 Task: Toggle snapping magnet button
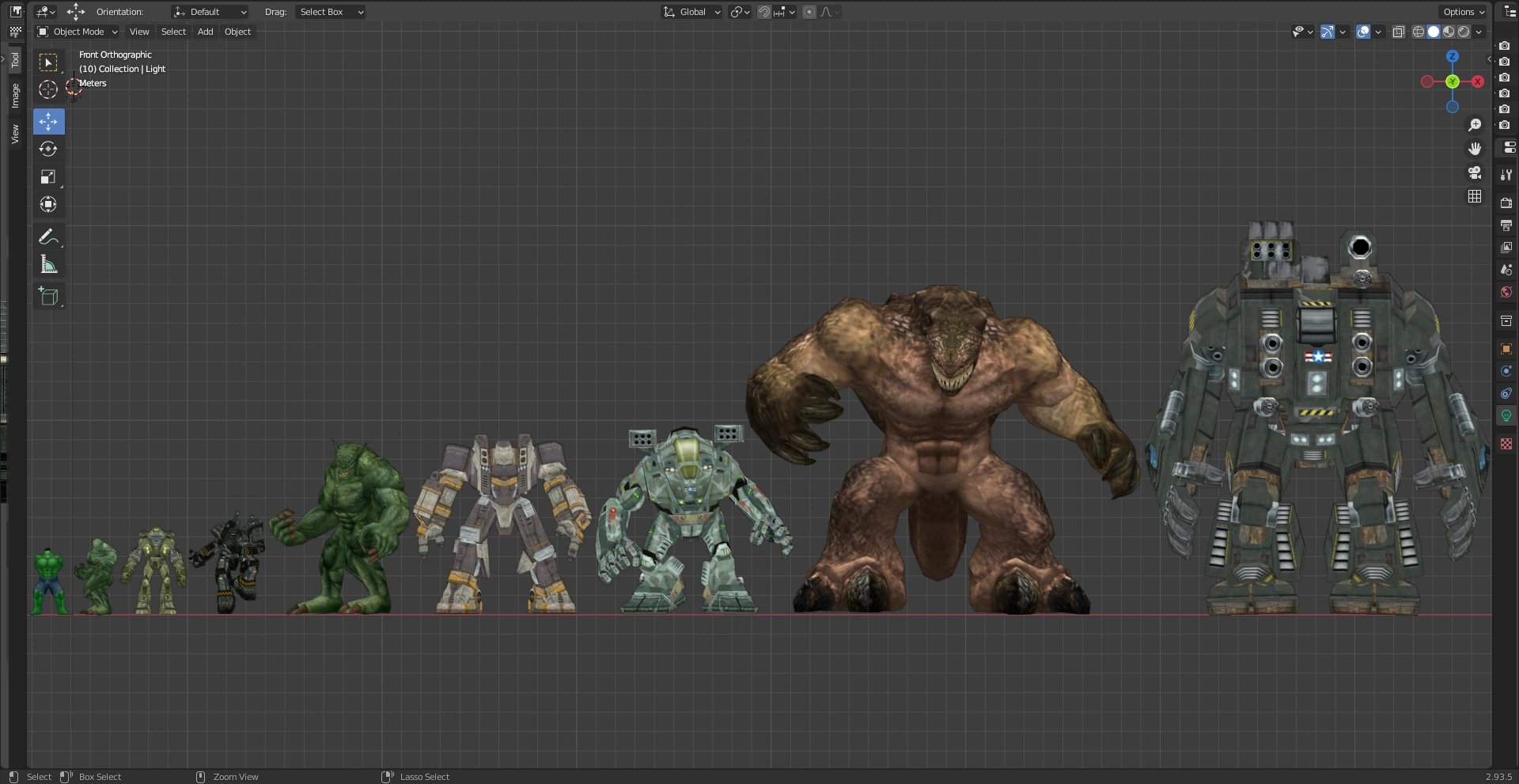pos(763,12)
